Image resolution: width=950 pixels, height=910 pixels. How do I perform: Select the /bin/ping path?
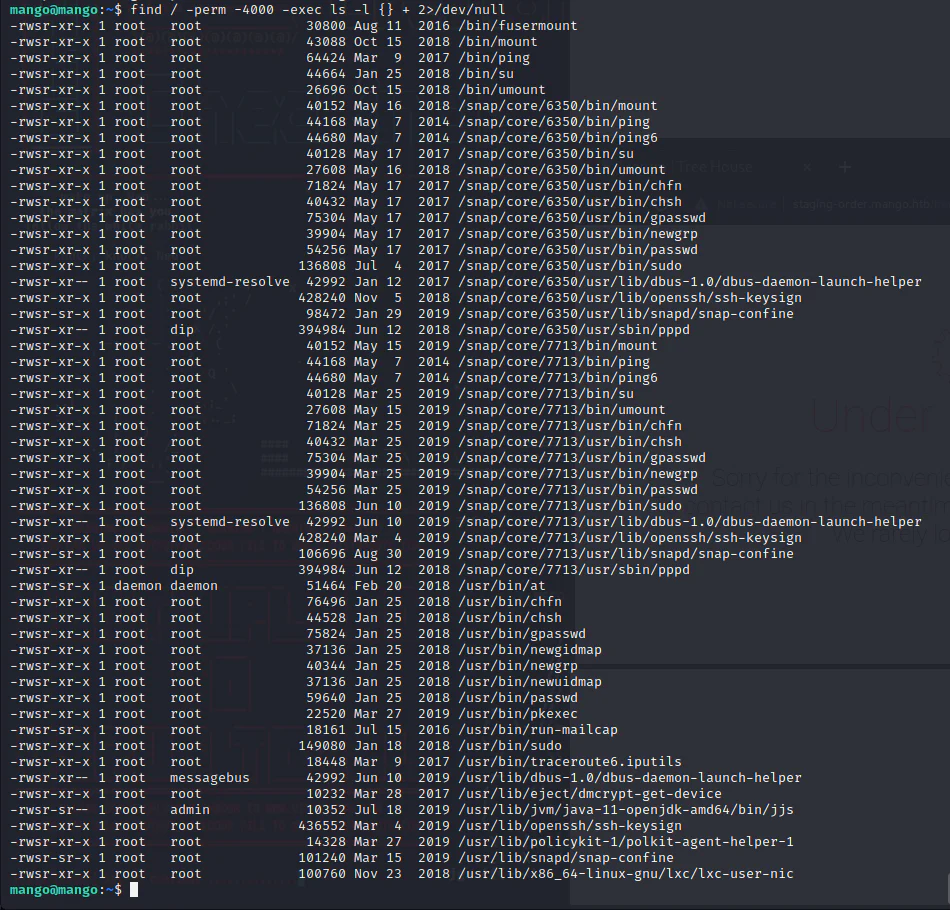[x=494, y=58]
